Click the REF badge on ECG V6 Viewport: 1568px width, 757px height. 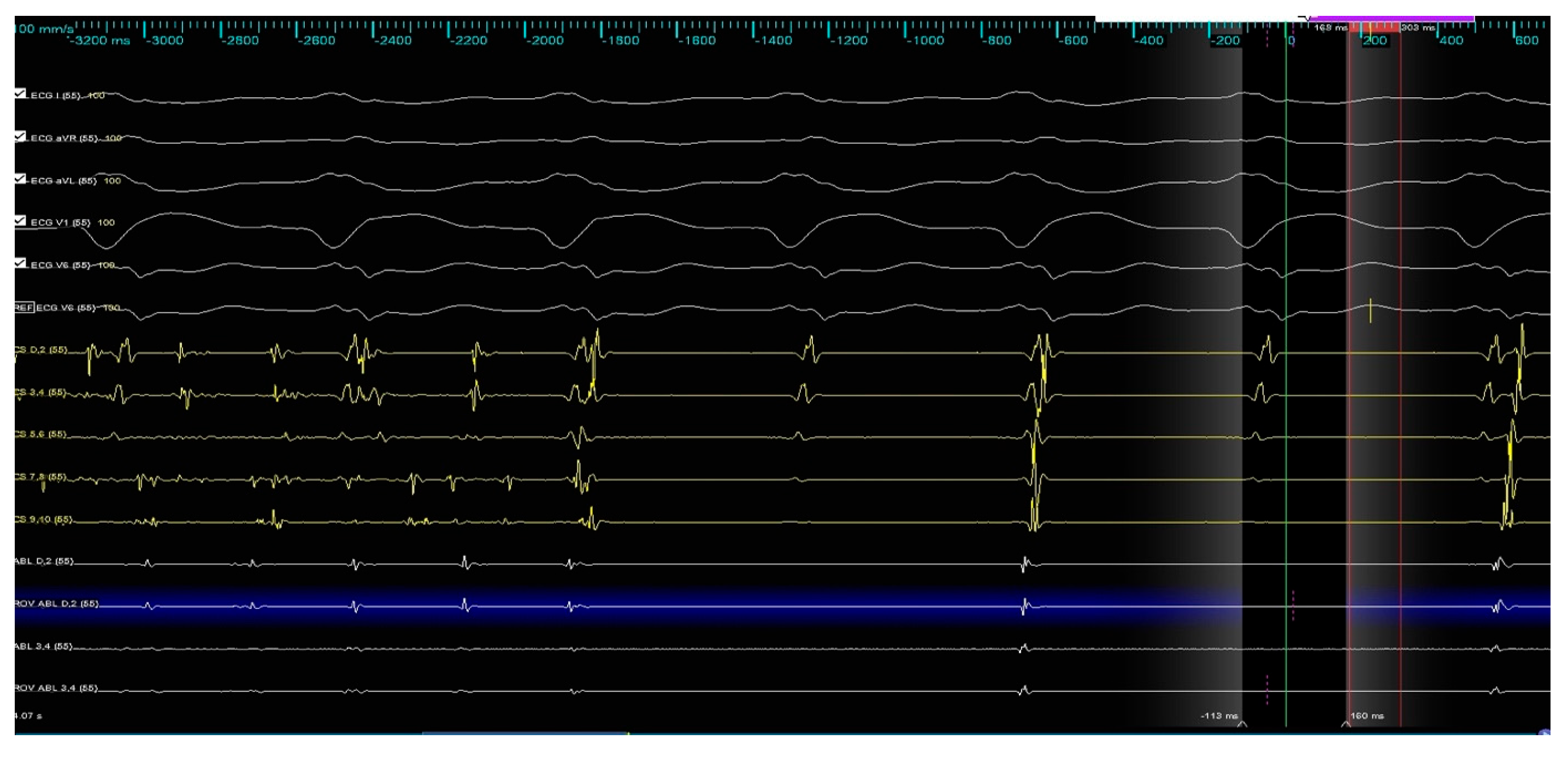[23, 307]
